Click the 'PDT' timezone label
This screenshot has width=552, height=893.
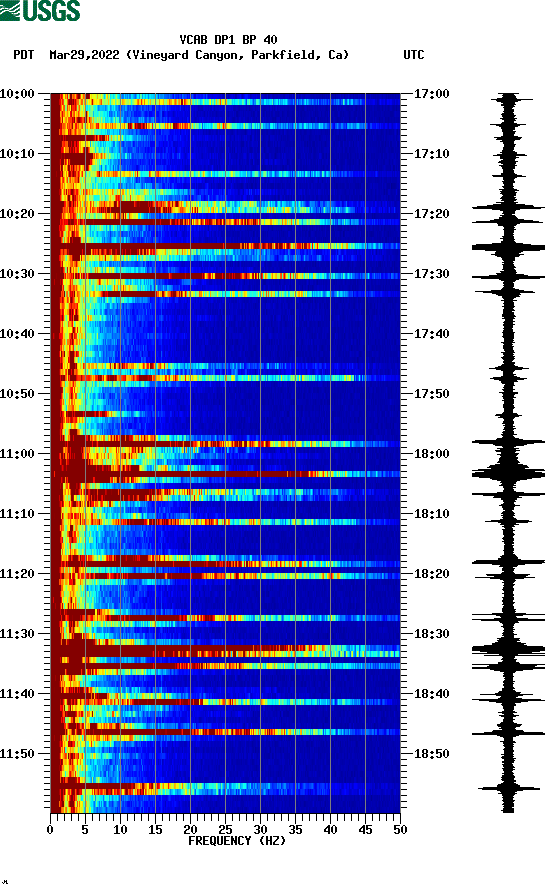click(x=24, y=55)
